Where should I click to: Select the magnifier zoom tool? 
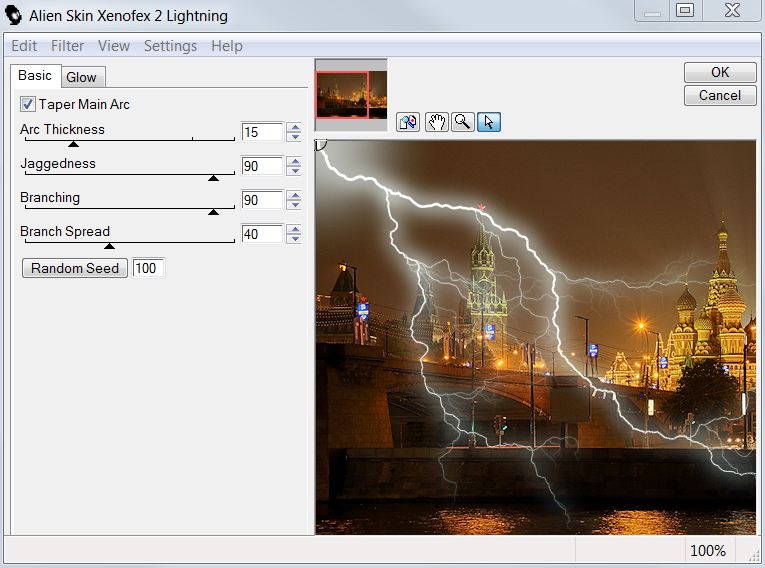[463, 122]
